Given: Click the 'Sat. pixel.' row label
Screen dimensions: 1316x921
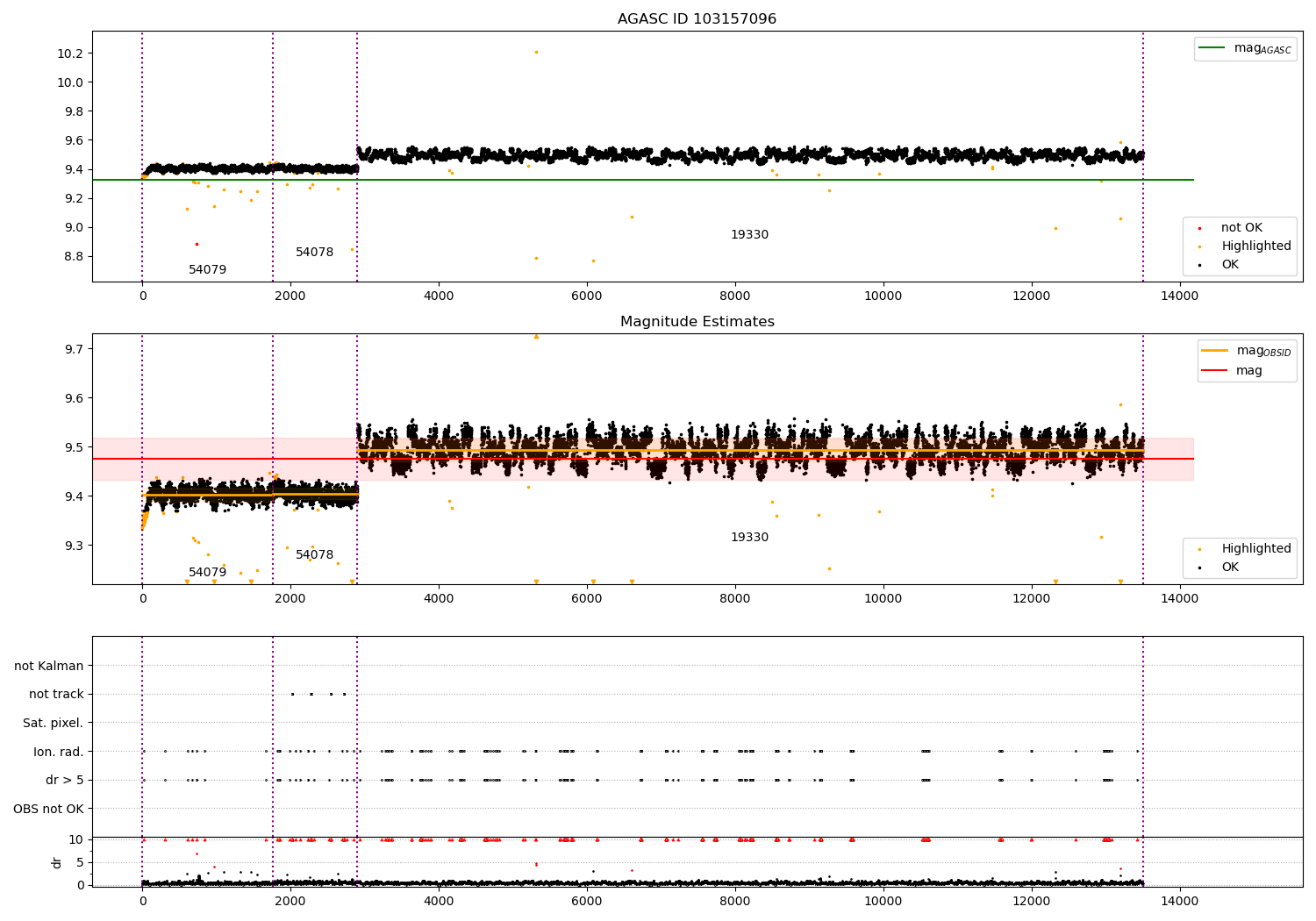Looking at the screenshot, I should pyautogui.click(x=53, y=723).
